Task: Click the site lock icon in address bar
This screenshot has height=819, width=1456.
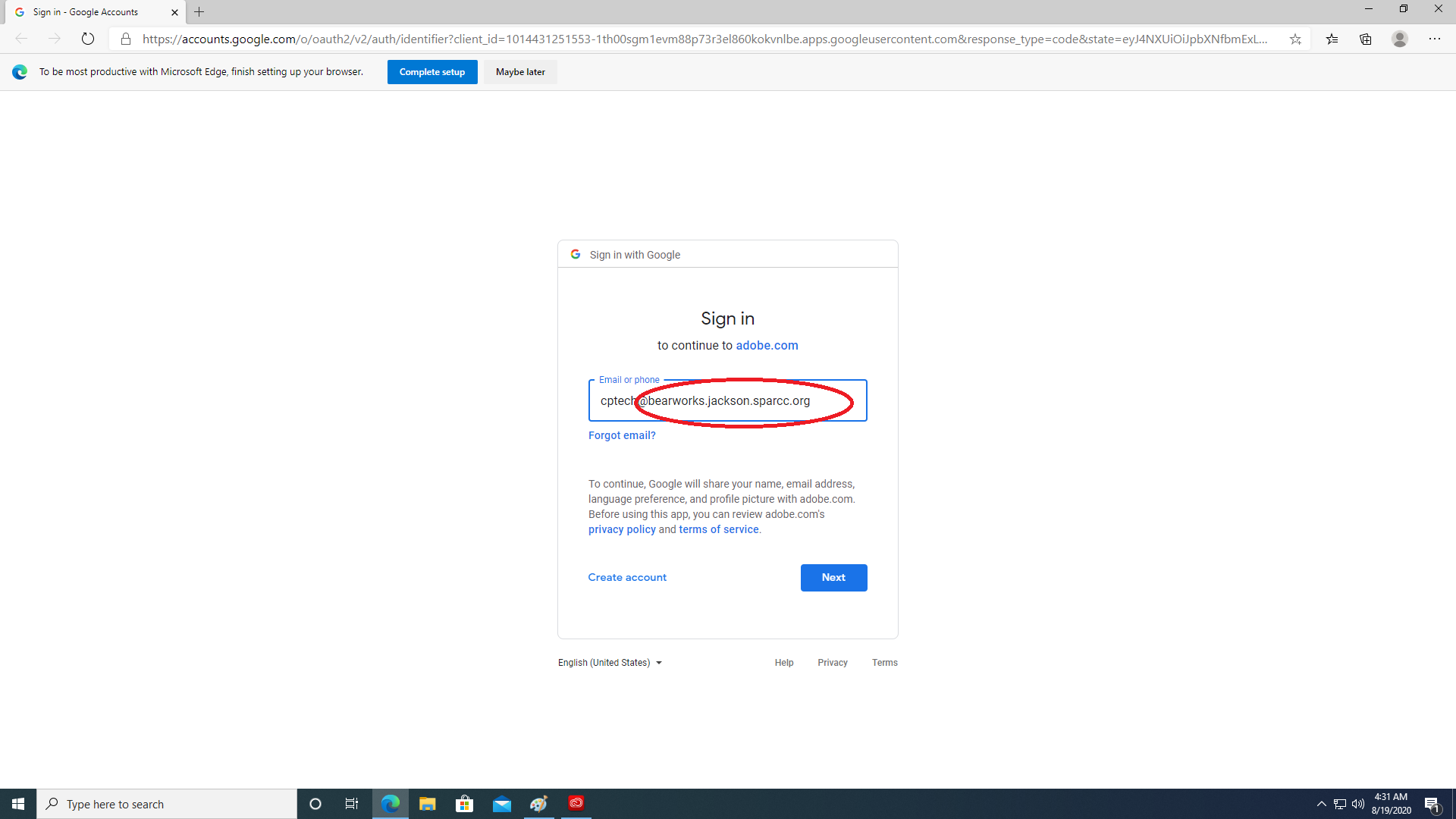Action: coord(126,39)
